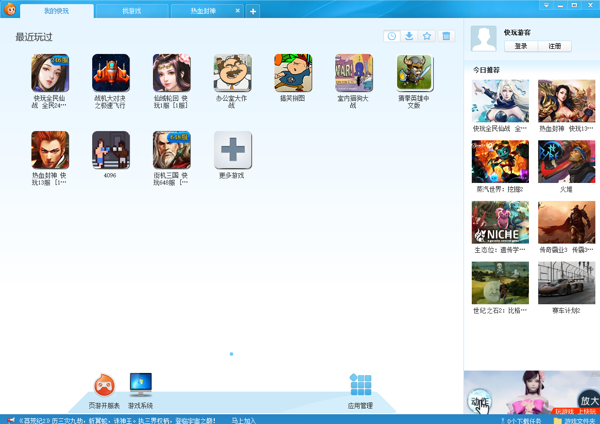600x424 pixels.
Task: Switch to the 热血封神 tab
Action: 203,11
